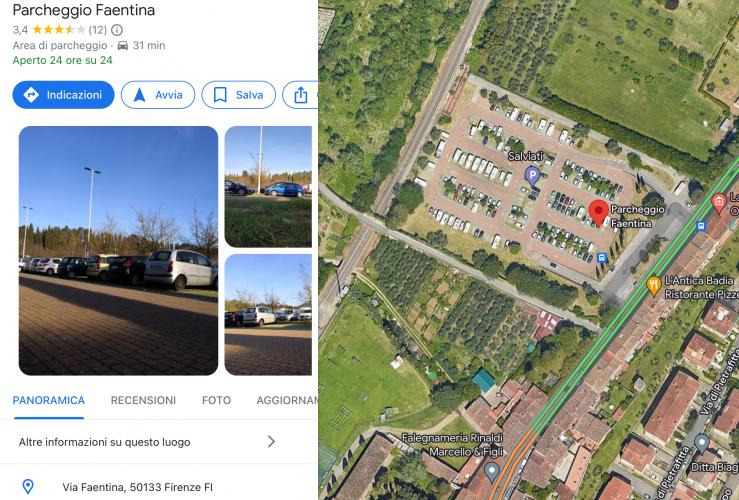Start navigation with the Avvia button
This screenshot has width=739, height=500.
pos(158,95)
